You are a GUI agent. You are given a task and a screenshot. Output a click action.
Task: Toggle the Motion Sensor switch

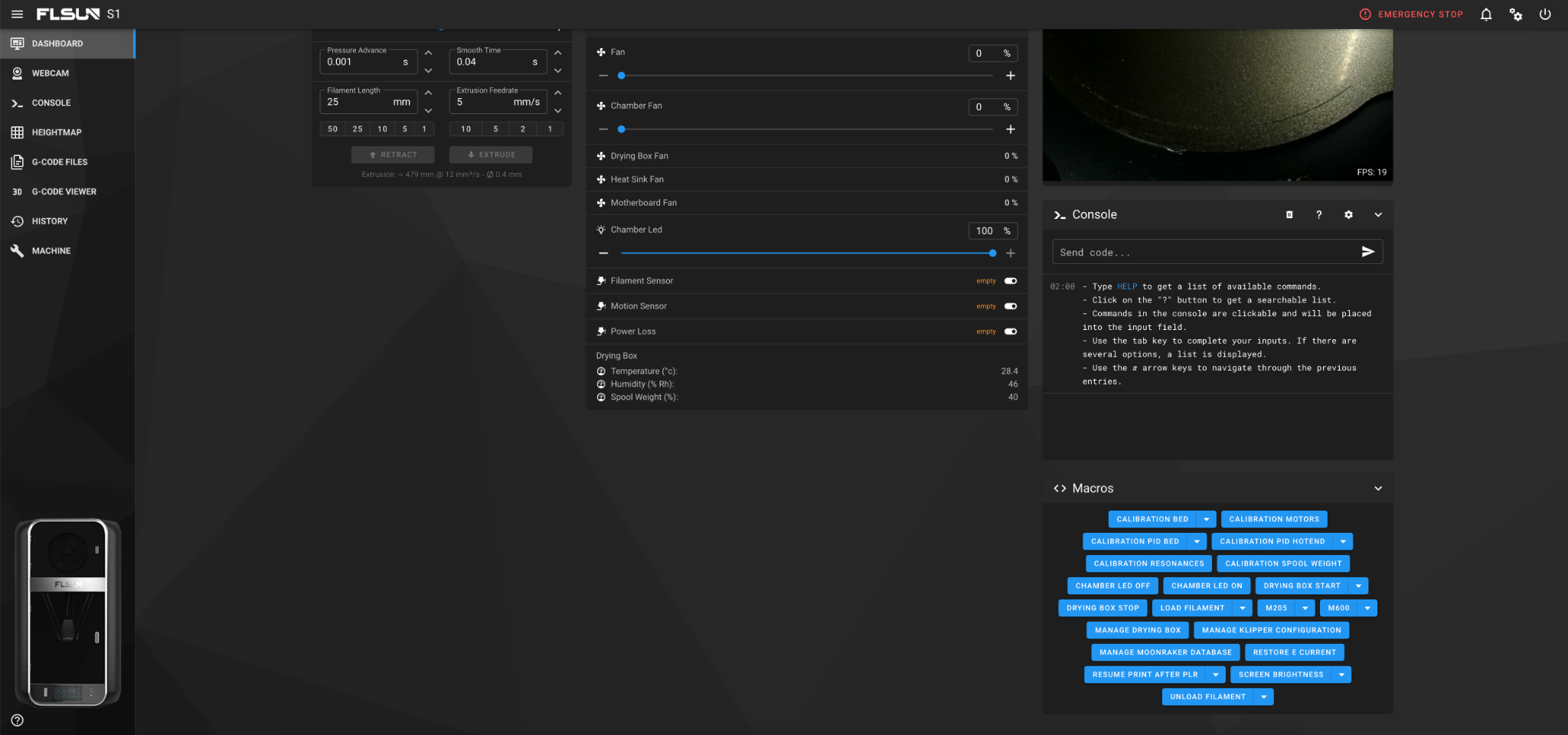pos(1011,306)
